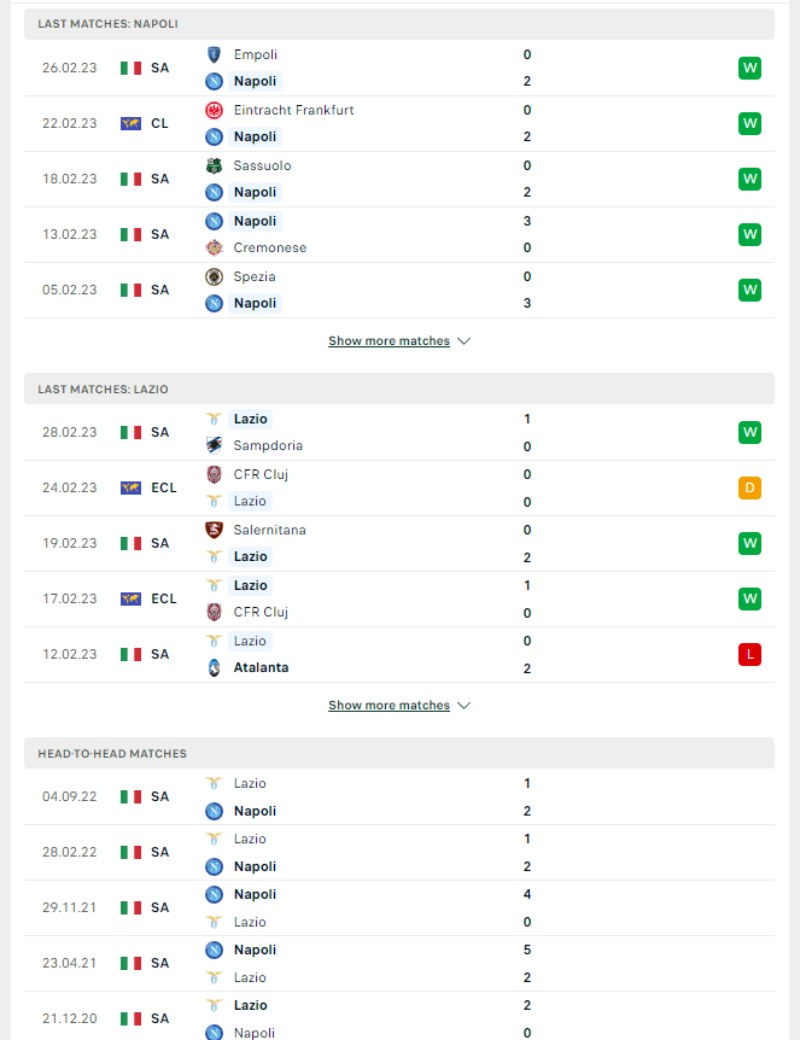This screenshot has width=800, height=1040.
Task: Click the red L result badge
Action: (x=750, y=654)
